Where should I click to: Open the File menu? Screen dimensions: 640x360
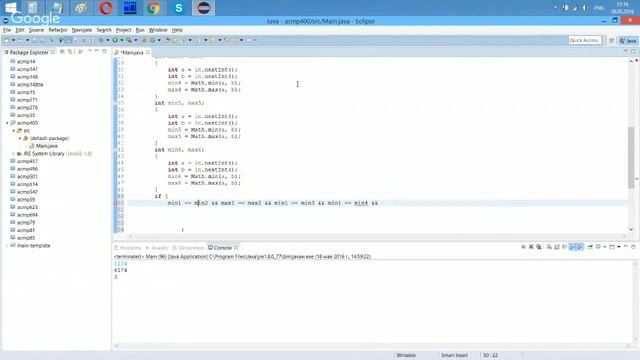click(x=7, y=30)
